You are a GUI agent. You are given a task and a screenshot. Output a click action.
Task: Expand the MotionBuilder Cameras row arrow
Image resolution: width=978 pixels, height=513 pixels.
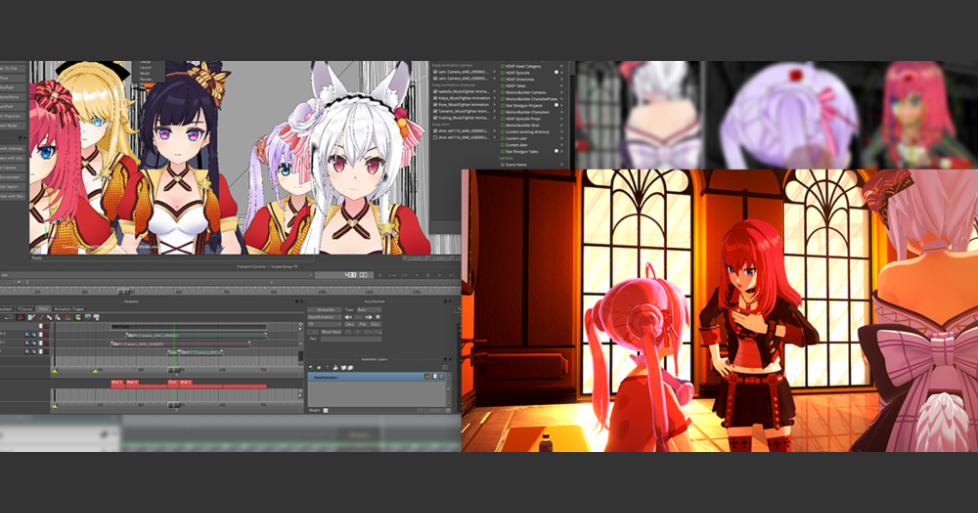coord(561,92)
